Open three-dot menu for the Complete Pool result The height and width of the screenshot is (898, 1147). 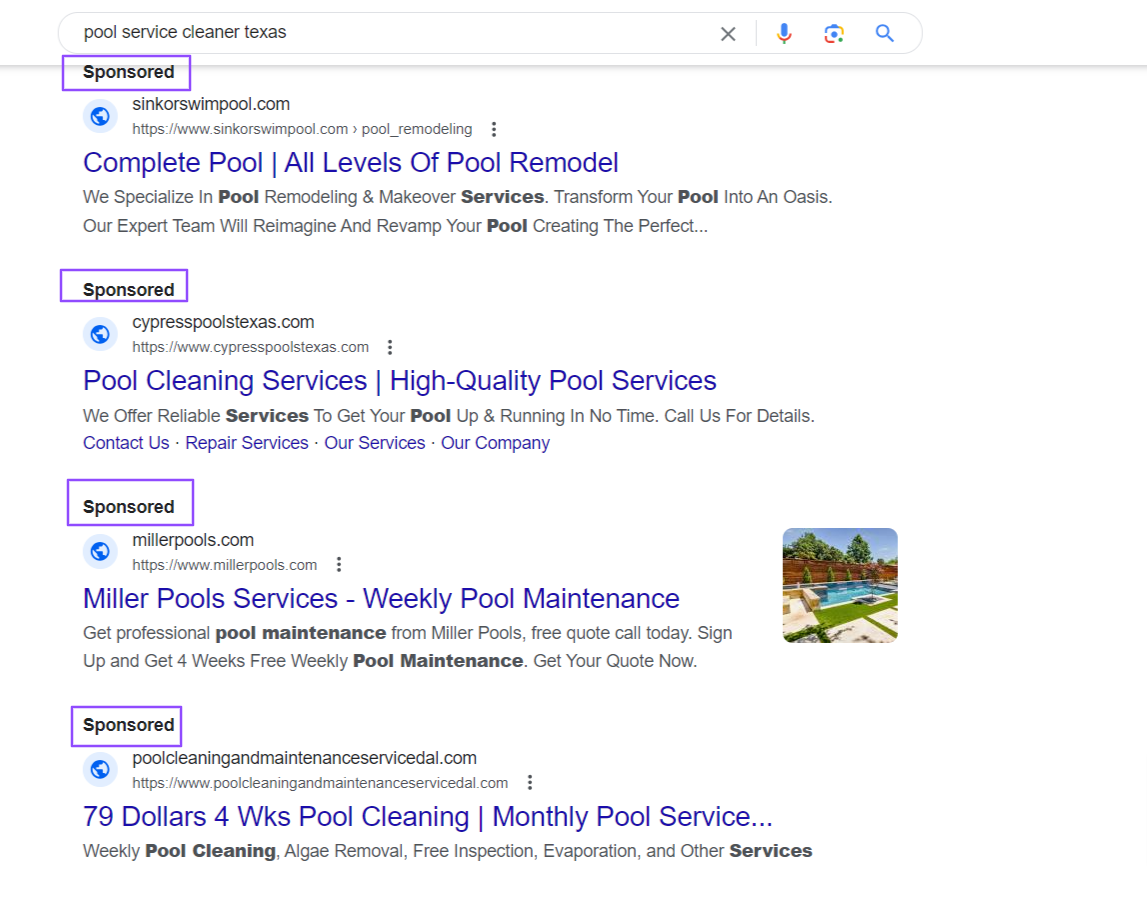tap(494, 129)
